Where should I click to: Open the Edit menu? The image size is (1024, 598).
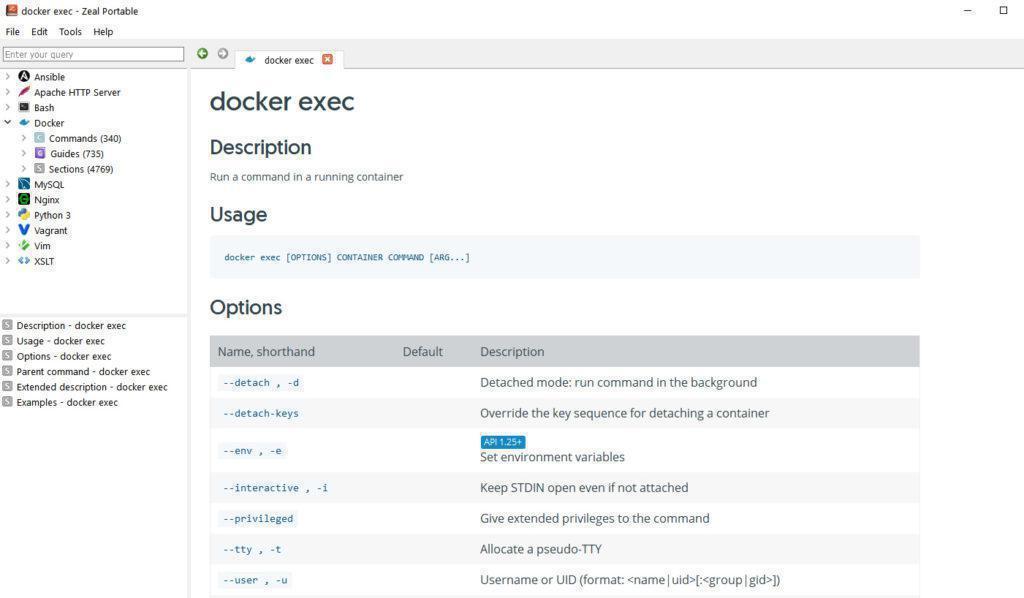[x=39, y=31]
